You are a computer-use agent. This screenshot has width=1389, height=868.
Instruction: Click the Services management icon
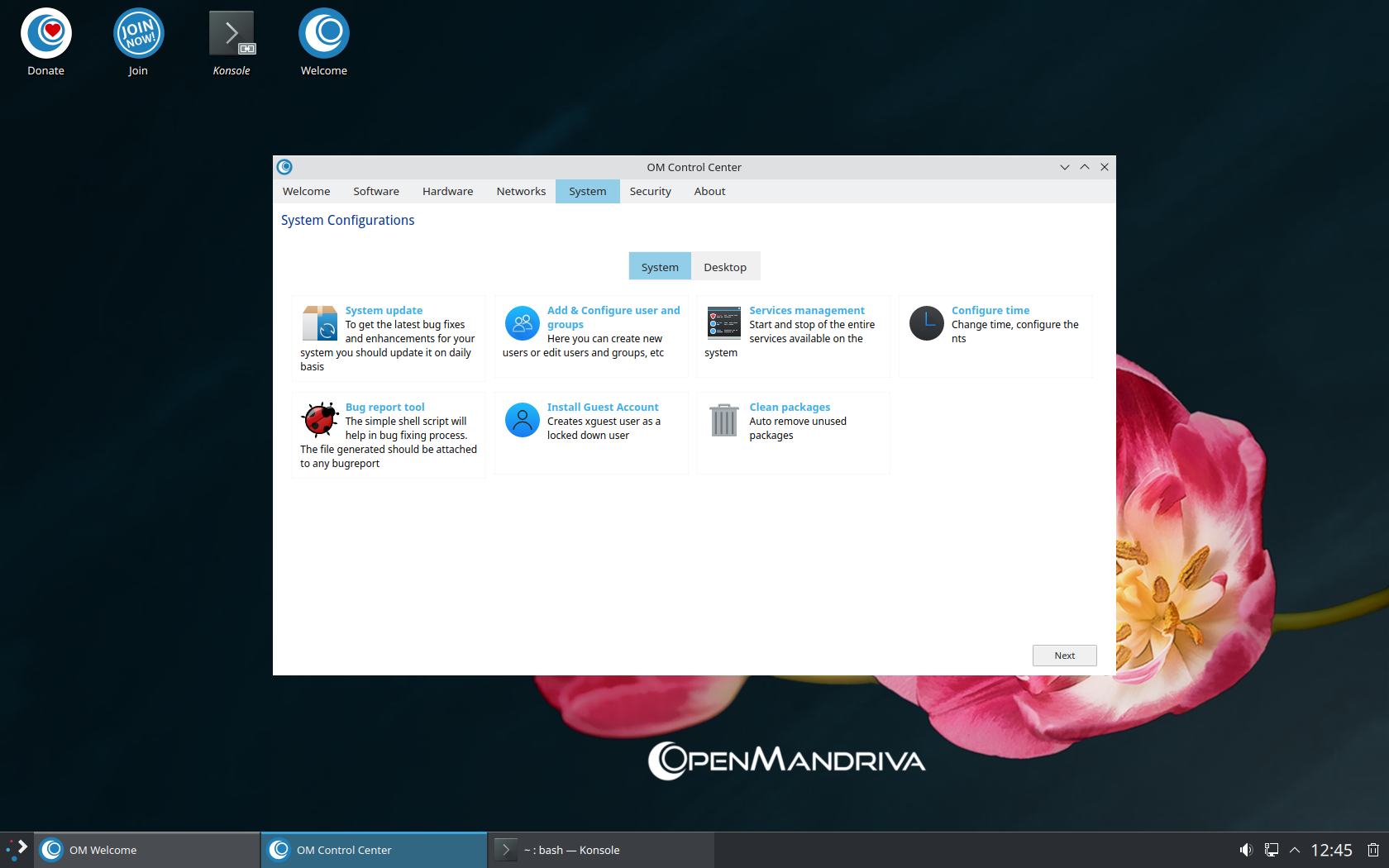(724, 323)
